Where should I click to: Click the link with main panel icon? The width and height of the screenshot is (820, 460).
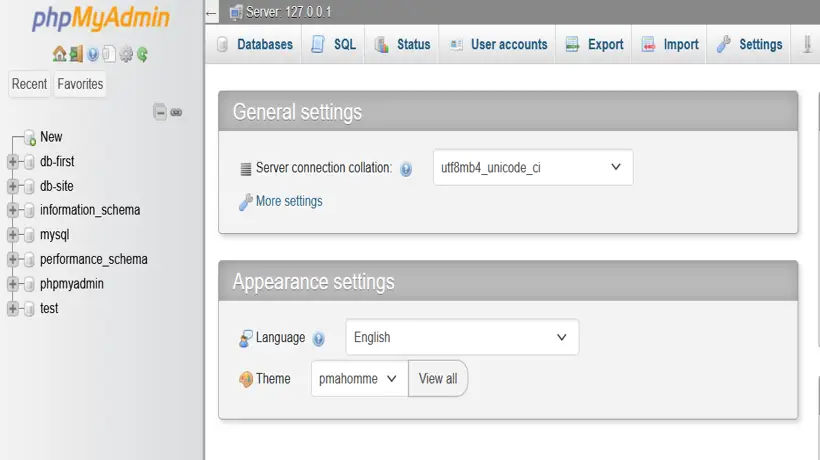pos(177,112)
